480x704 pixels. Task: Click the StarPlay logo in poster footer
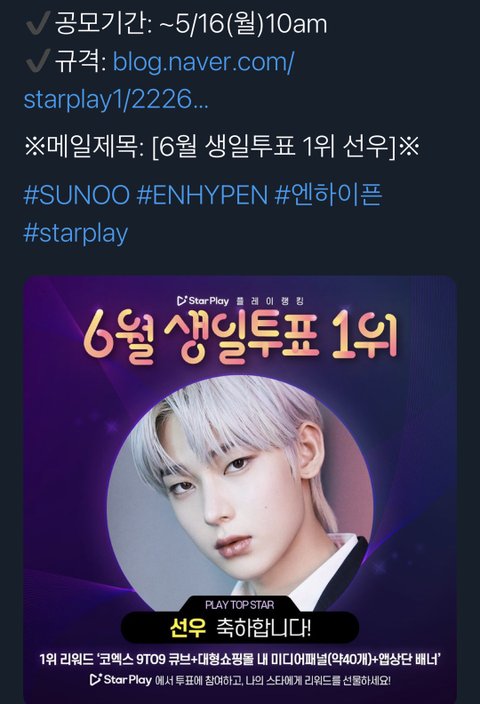coord(120,679)
